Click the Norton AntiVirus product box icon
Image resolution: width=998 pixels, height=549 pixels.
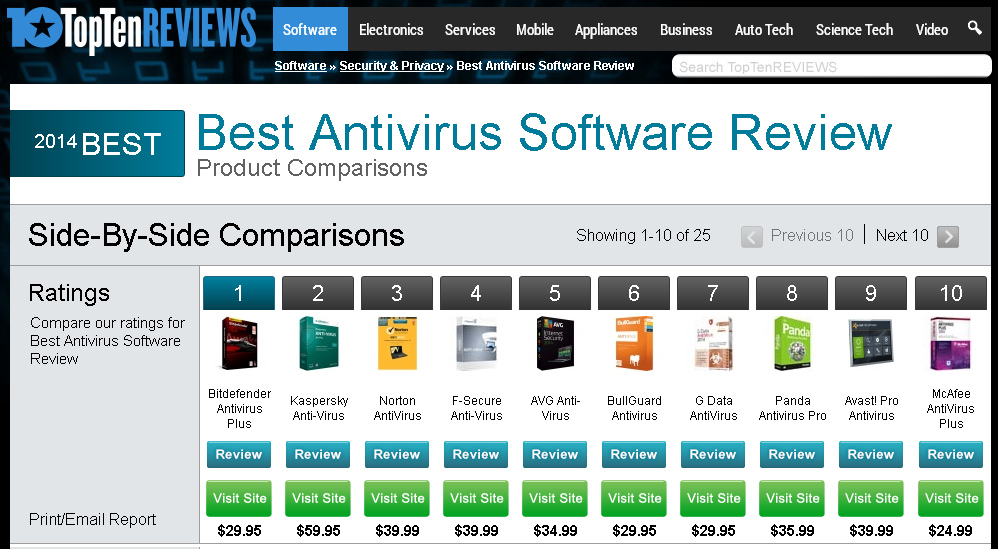click(397, 345)
